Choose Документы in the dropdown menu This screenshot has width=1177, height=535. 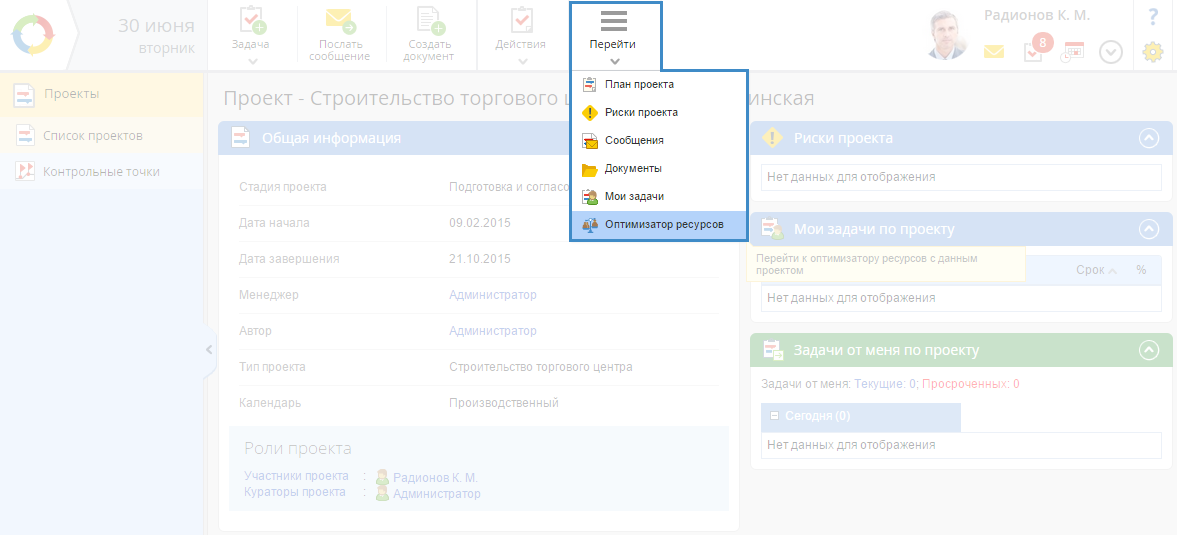coord(658,169)
